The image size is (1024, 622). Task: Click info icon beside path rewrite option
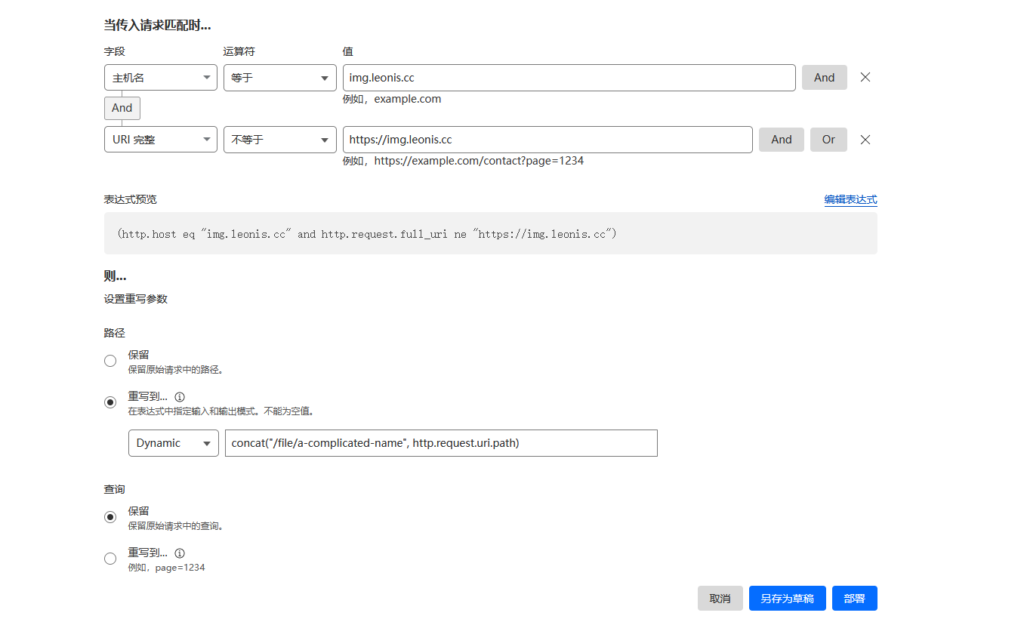coord(179,397)
